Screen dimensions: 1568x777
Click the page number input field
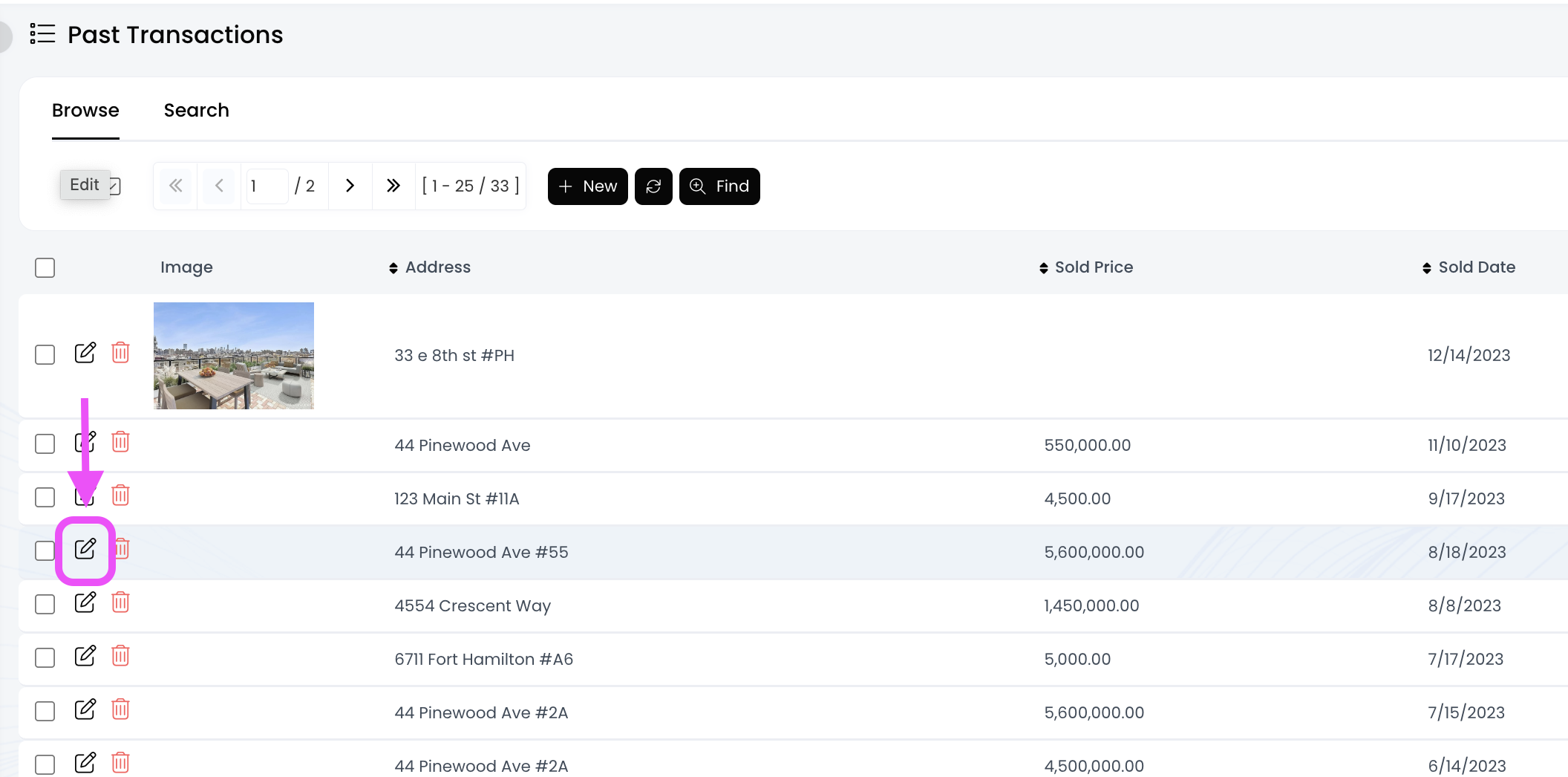[x=267, y=186]
